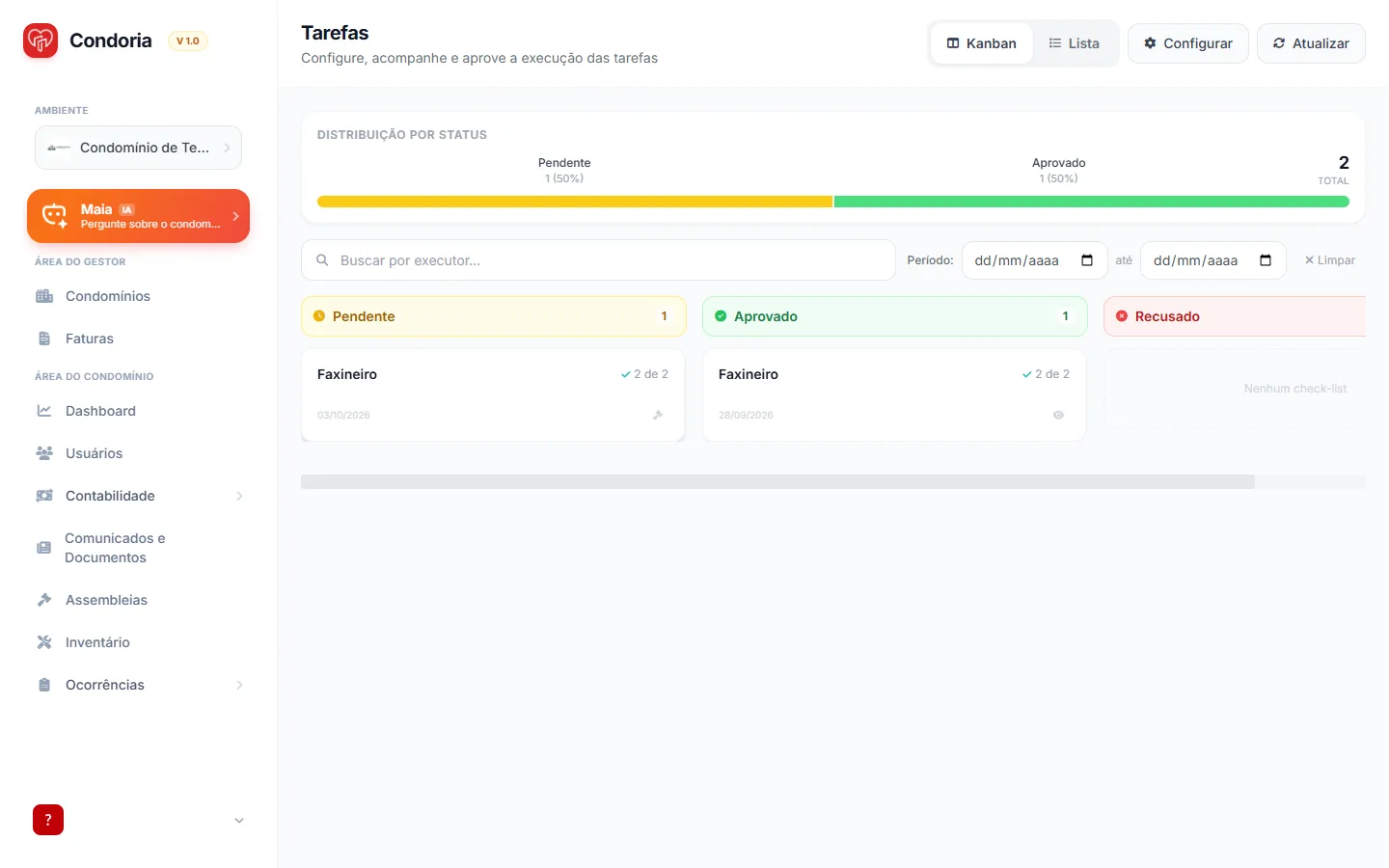Switch to Kanban view
This screenshot has width=1389, height=868.
tap(981, 43)
